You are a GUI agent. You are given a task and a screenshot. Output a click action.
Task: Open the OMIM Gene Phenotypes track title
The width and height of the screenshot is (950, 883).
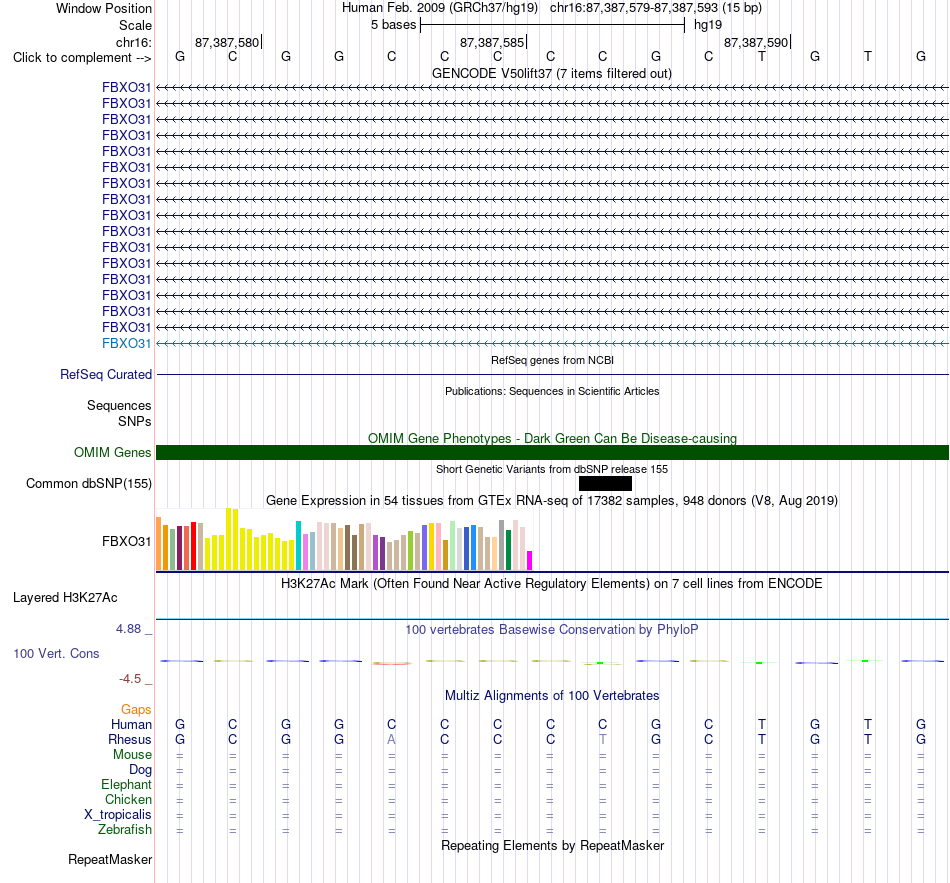[552, 438]
